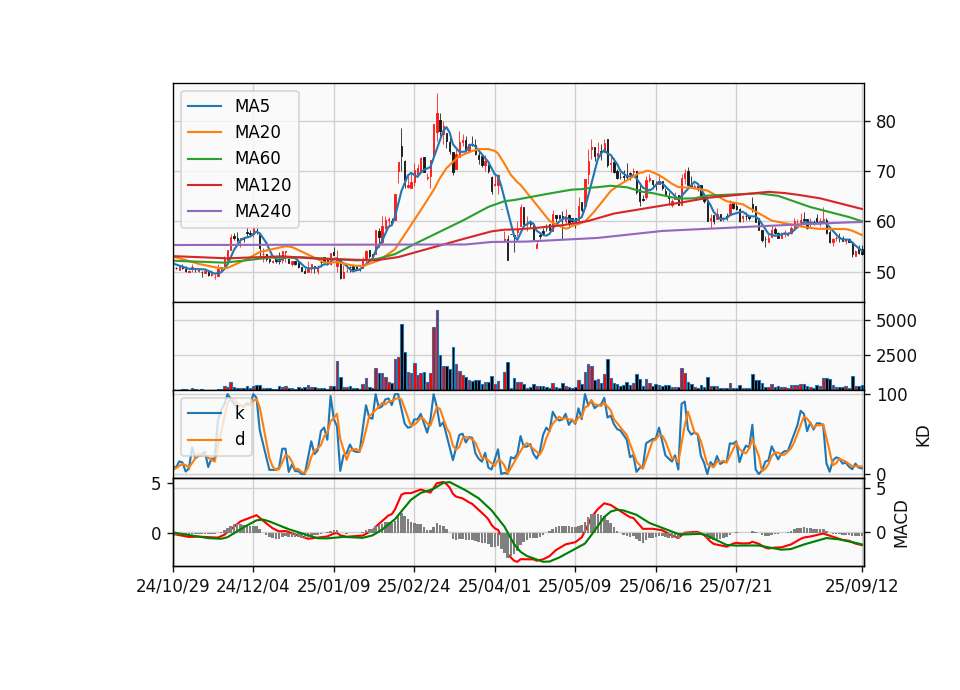
Task: Click the tallest volume bar above 5000
Action: [x=437, y=350]
